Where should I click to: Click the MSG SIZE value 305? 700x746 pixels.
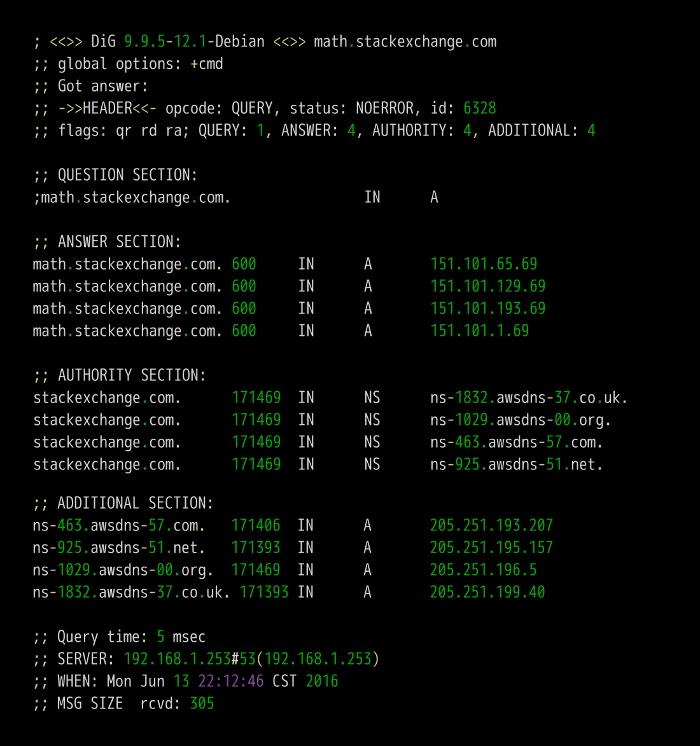tap(202, 703)
